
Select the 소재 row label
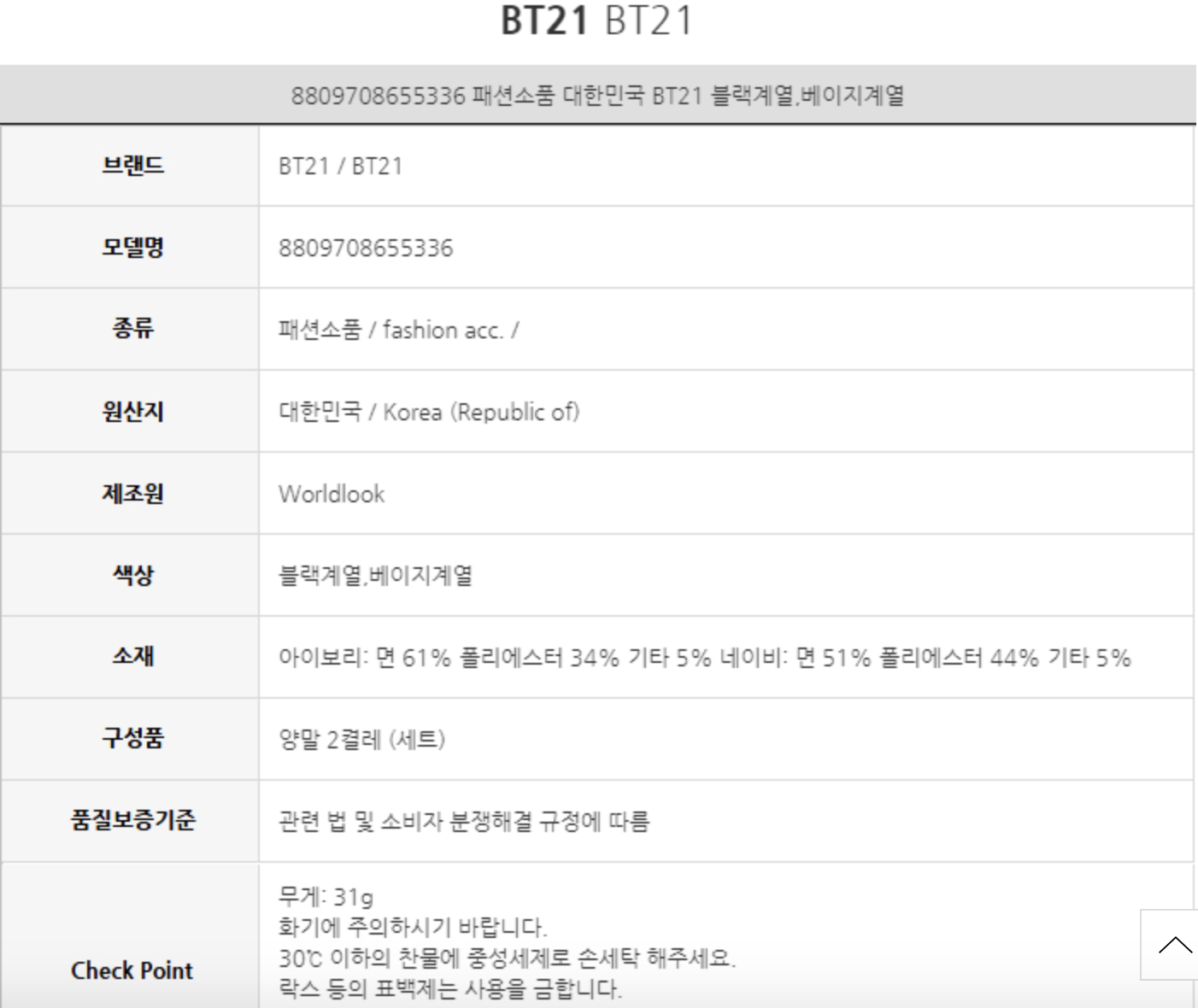click(x=132, y=656)
